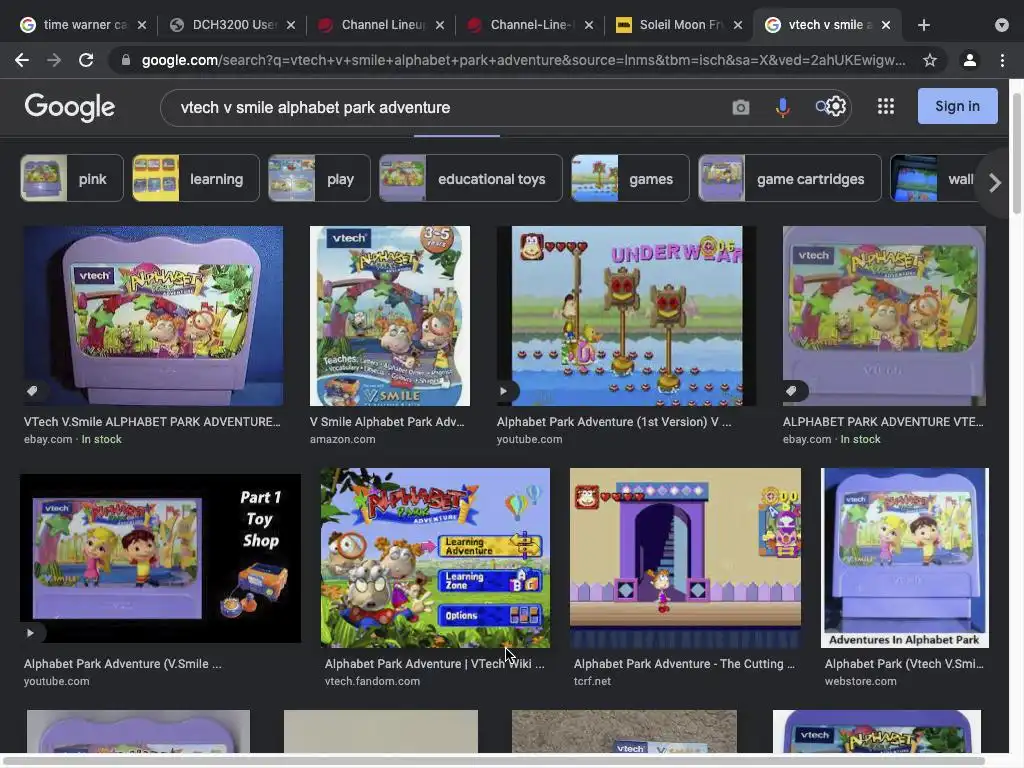Open 'Alphabet Park Adventure (V.Smile ...' youtube link
1024x768 pixels.
[123, 664]
